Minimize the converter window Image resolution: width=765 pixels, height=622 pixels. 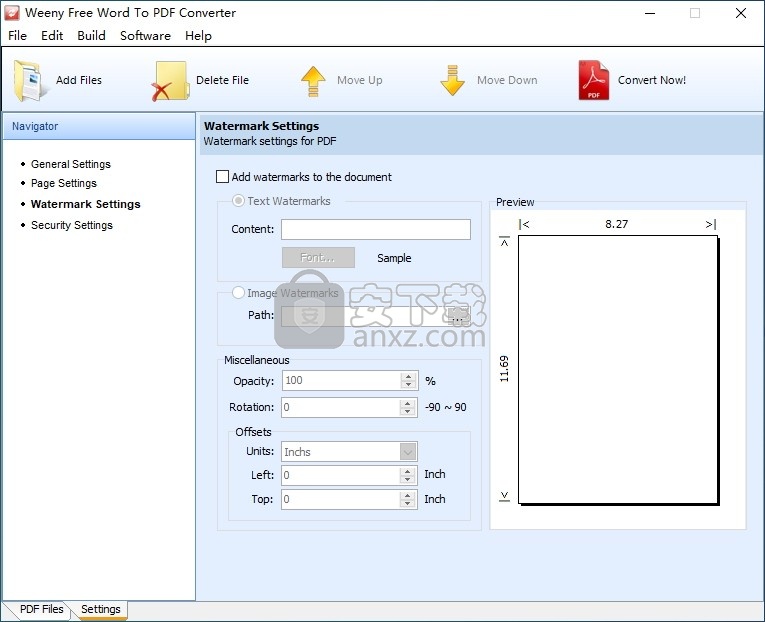650,13
